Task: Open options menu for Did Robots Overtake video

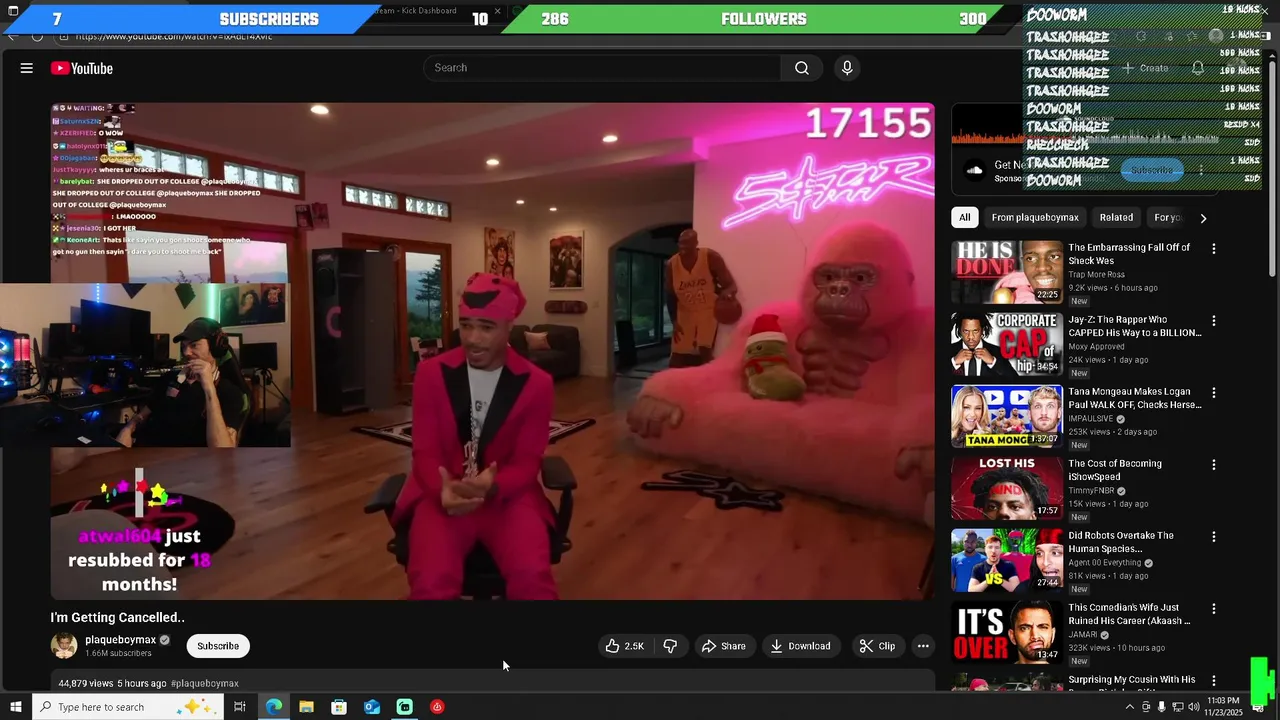Action: click(x=1214, y=537)
